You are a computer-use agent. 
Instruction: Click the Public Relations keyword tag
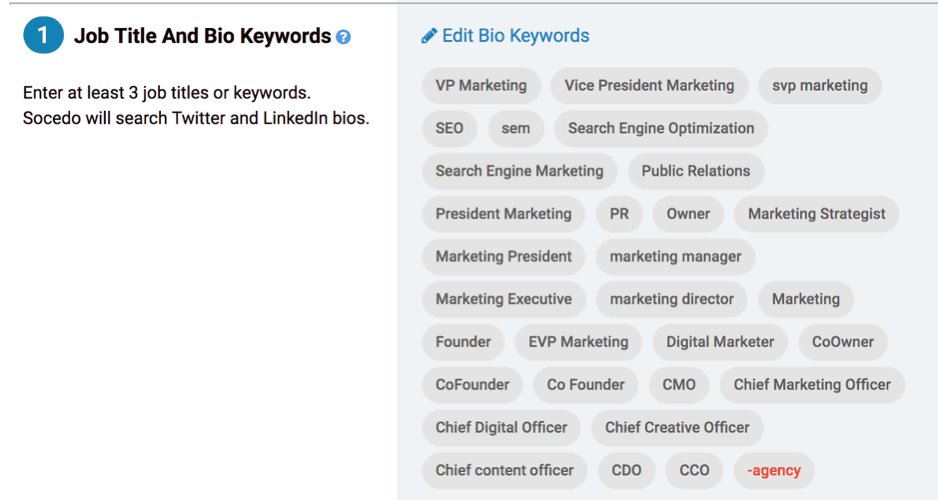point(696,171)
